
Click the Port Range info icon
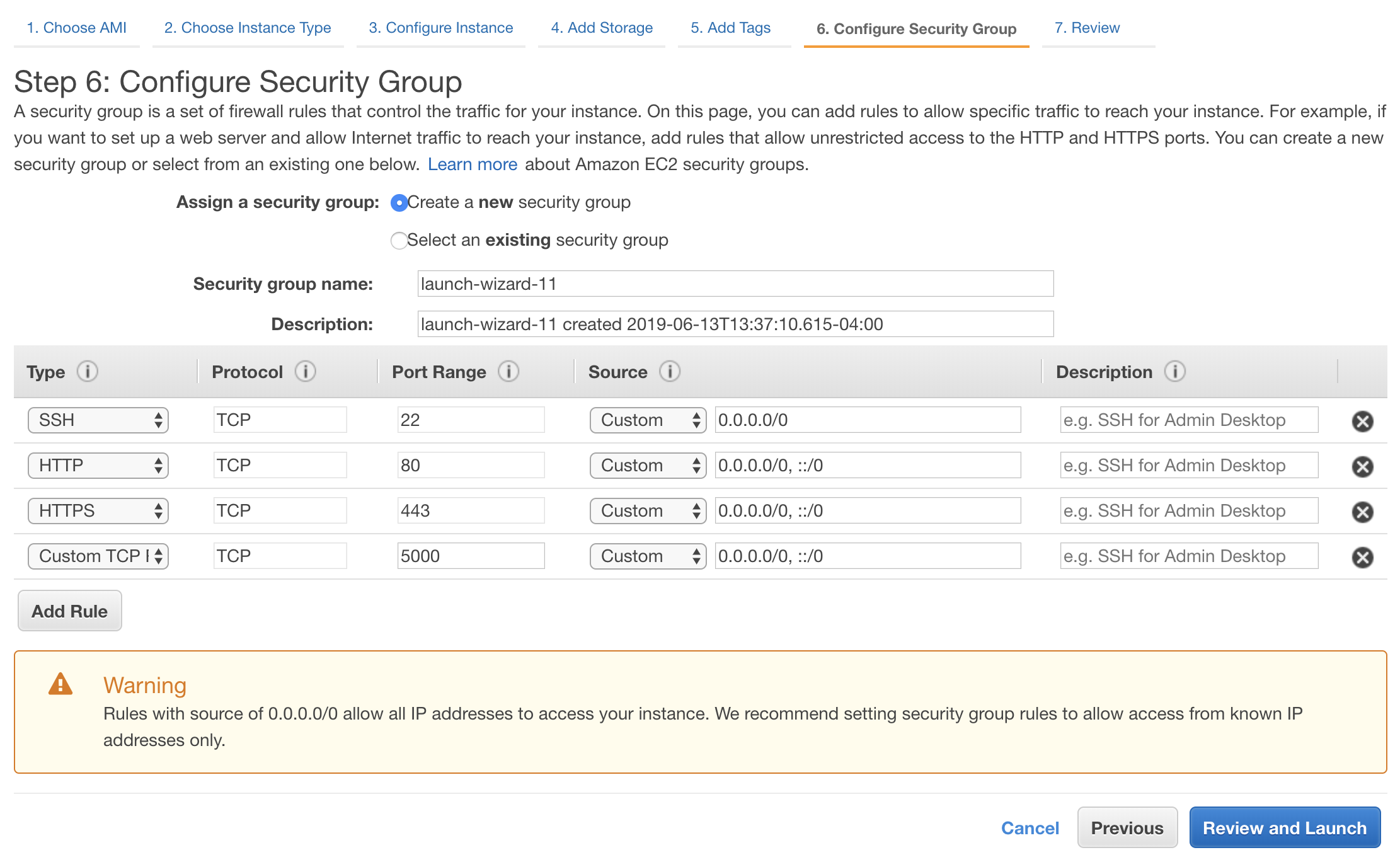(x=508, y=372)
